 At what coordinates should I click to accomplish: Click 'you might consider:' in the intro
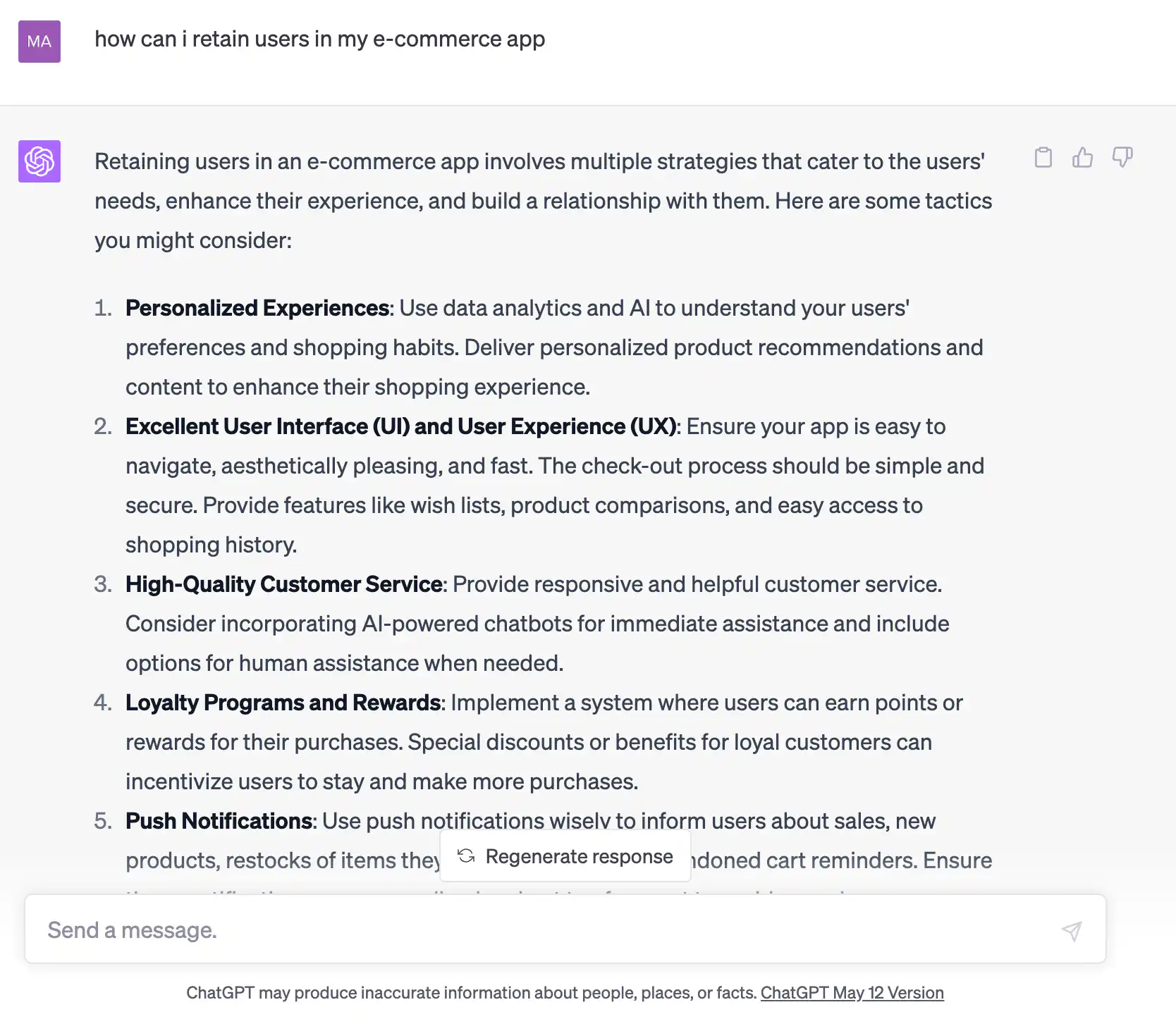tap(193, 240)
